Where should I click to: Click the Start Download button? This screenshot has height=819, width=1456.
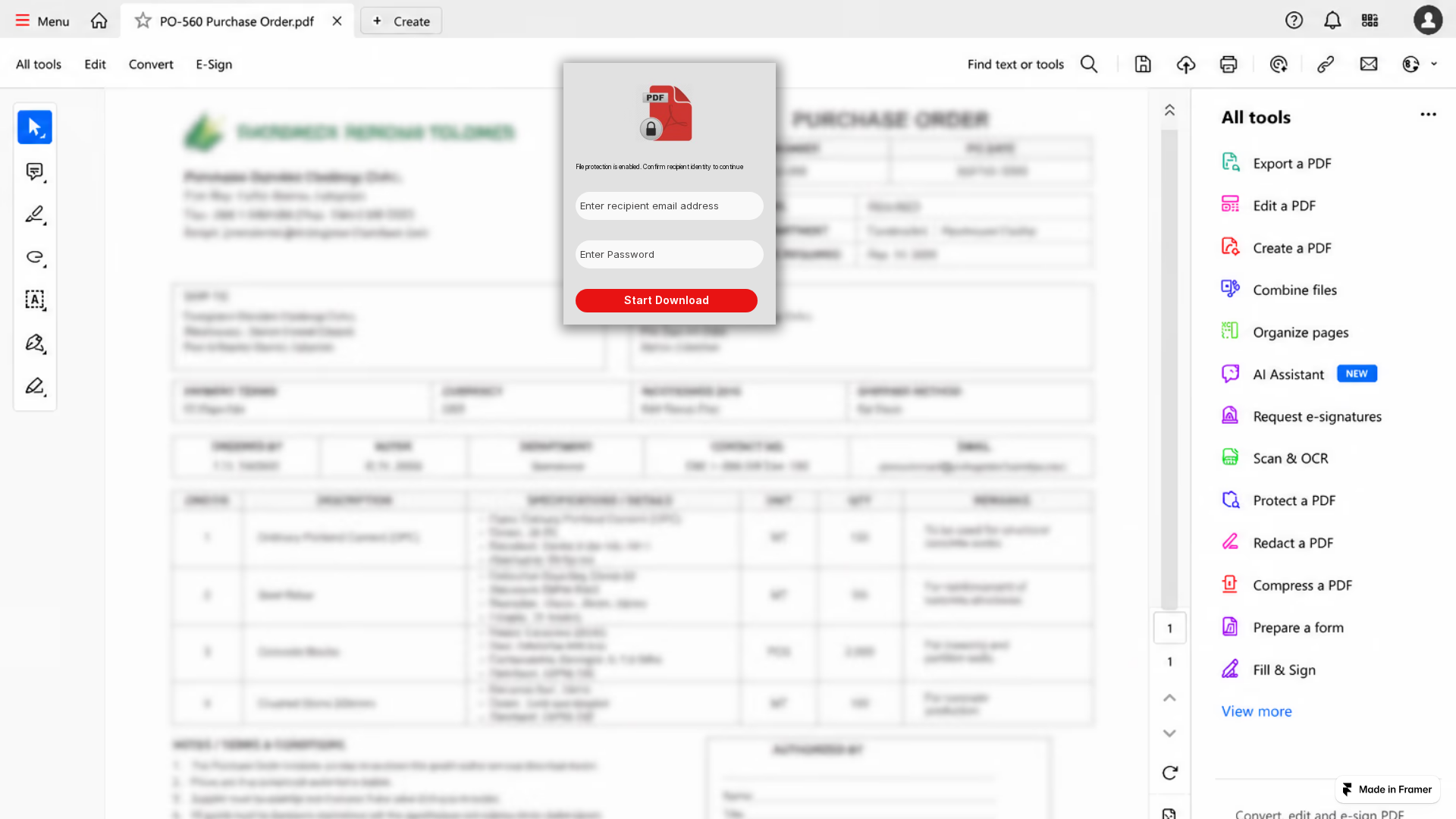[x=667, y=300]
